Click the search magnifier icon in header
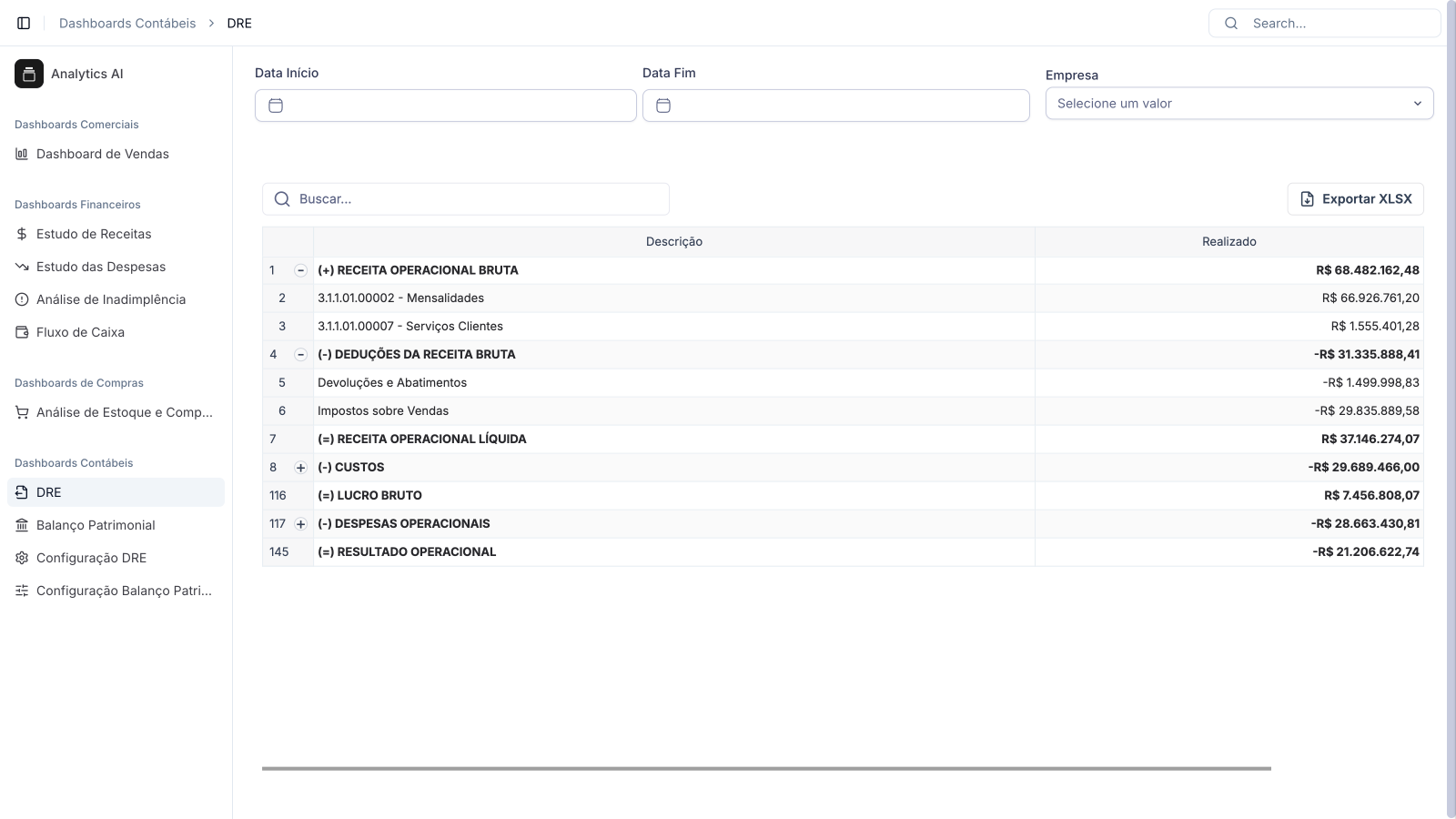 [x=1231, y=23]
